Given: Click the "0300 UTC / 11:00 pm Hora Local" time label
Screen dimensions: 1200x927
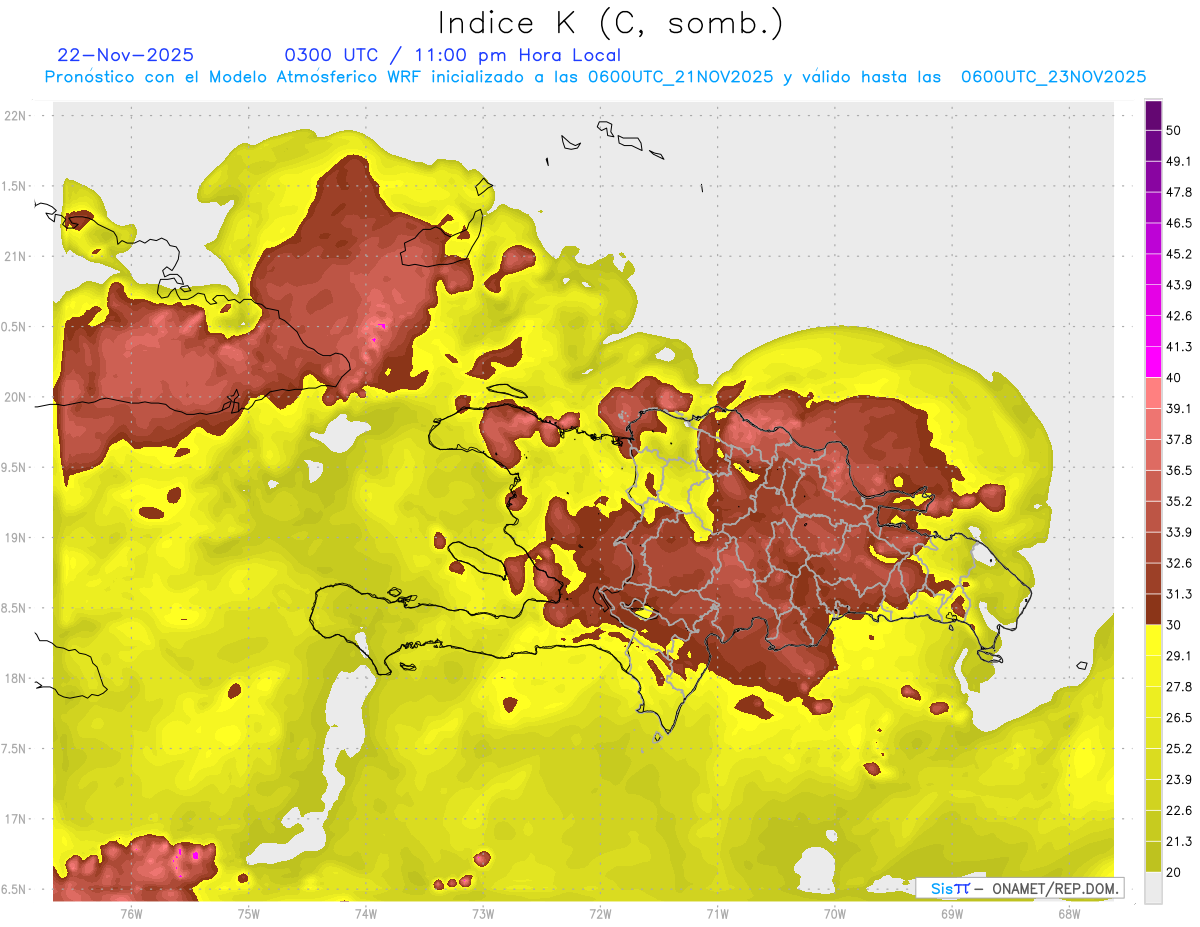Looking at the screenshot, I should 452,55.
